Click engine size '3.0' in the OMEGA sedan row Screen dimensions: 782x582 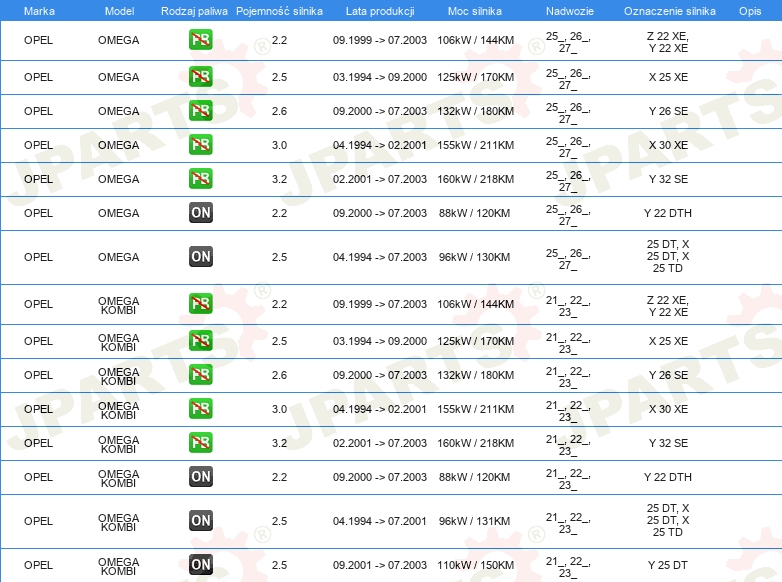(x=279, y=145)
